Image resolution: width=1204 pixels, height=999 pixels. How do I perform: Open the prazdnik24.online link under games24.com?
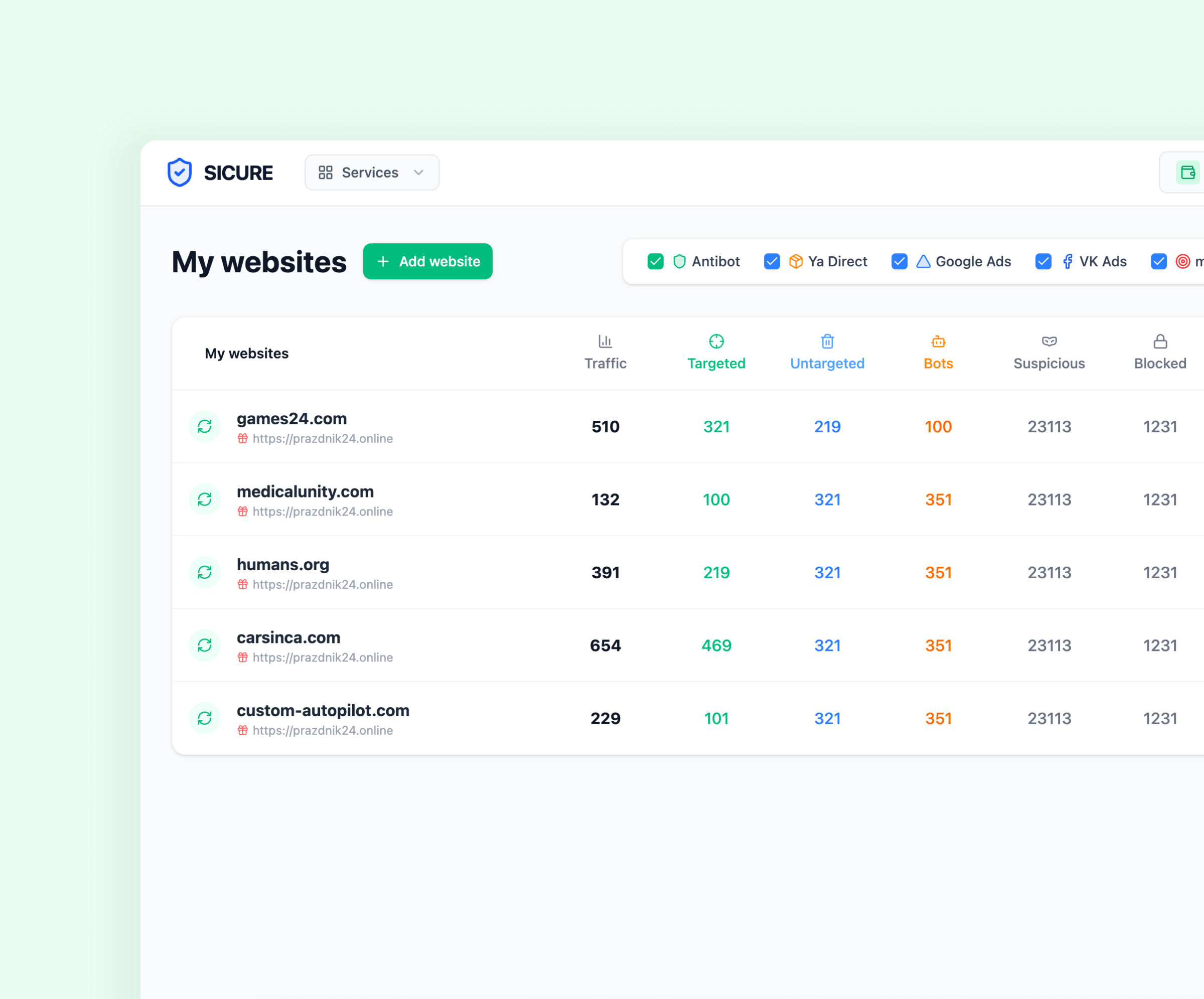coord(322,438)
